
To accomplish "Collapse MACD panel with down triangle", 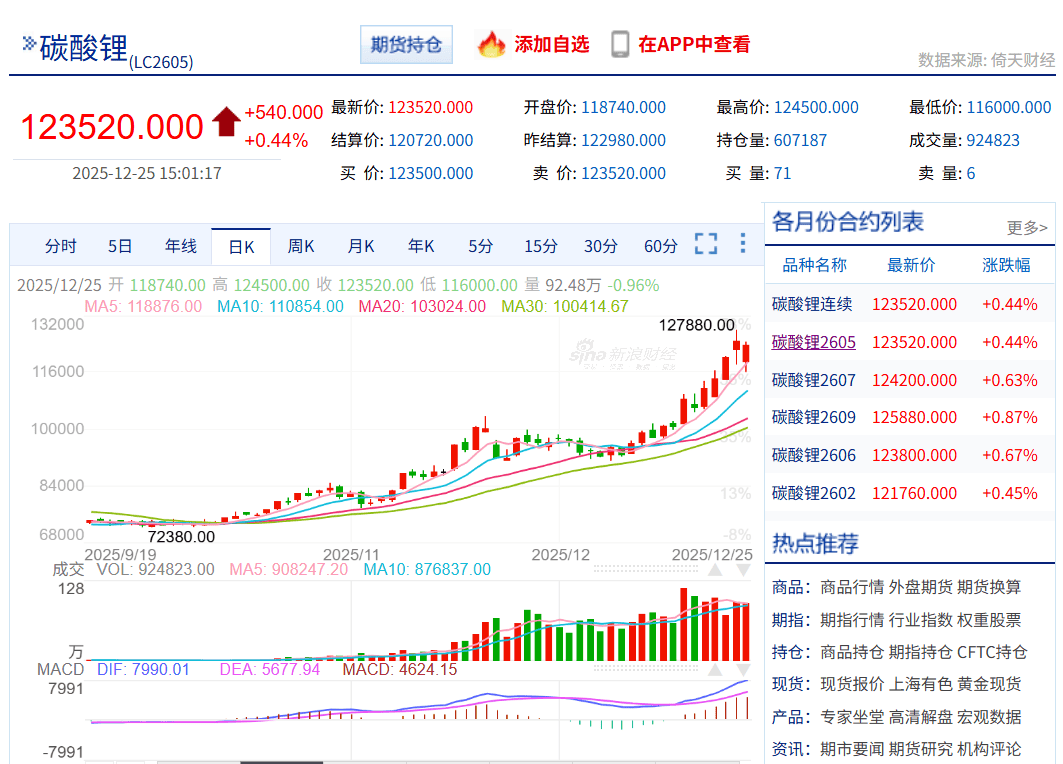I will coord(743,669).
